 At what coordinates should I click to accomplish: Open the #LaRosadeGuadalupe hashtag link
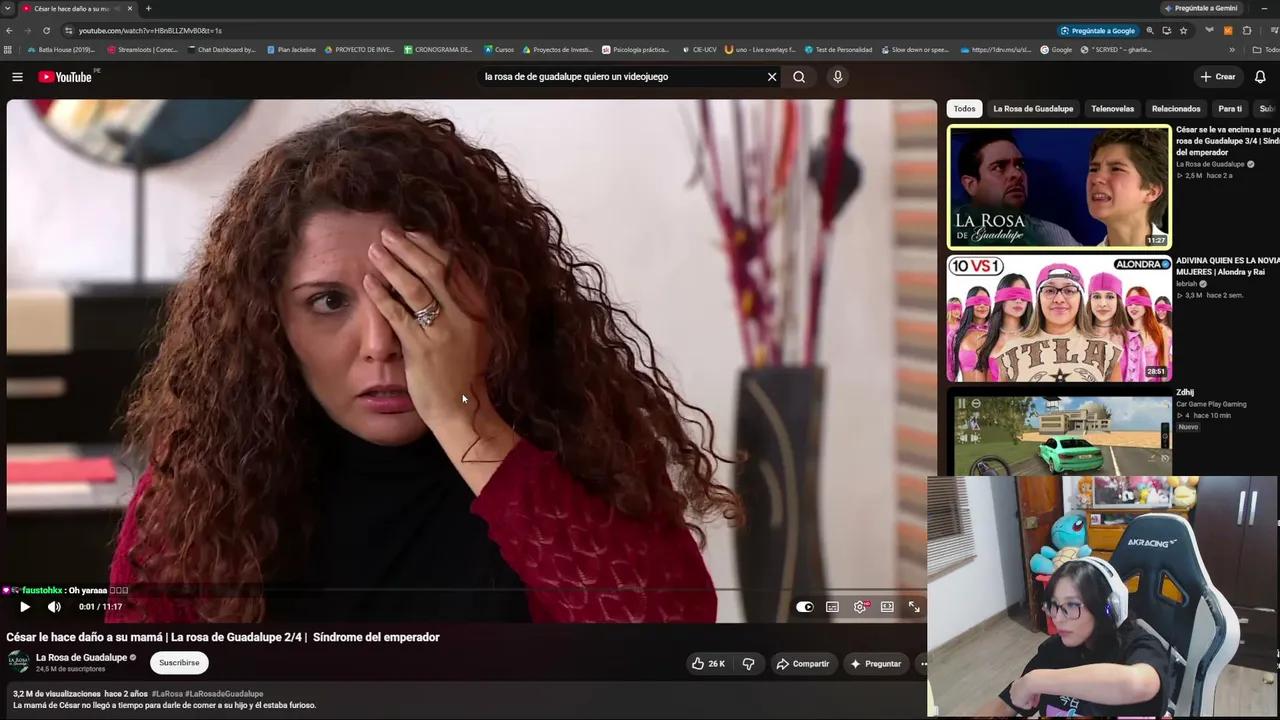coord(224,694)
